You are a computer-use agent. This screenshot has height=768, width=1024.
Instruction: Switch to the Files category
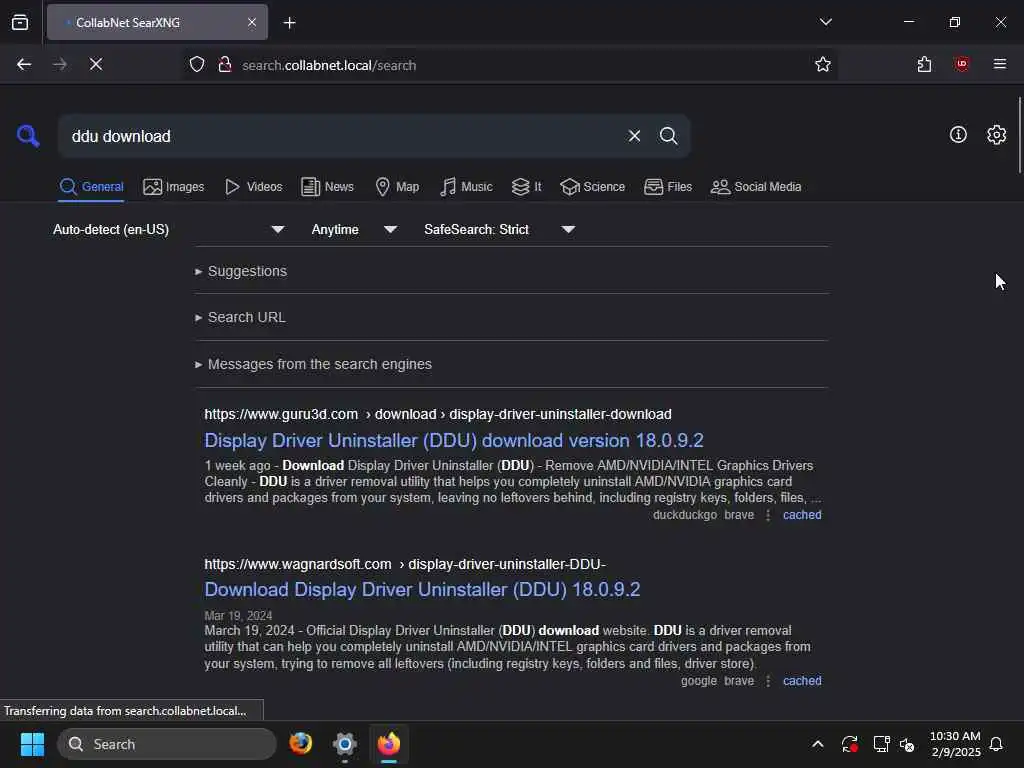(667, 187)
